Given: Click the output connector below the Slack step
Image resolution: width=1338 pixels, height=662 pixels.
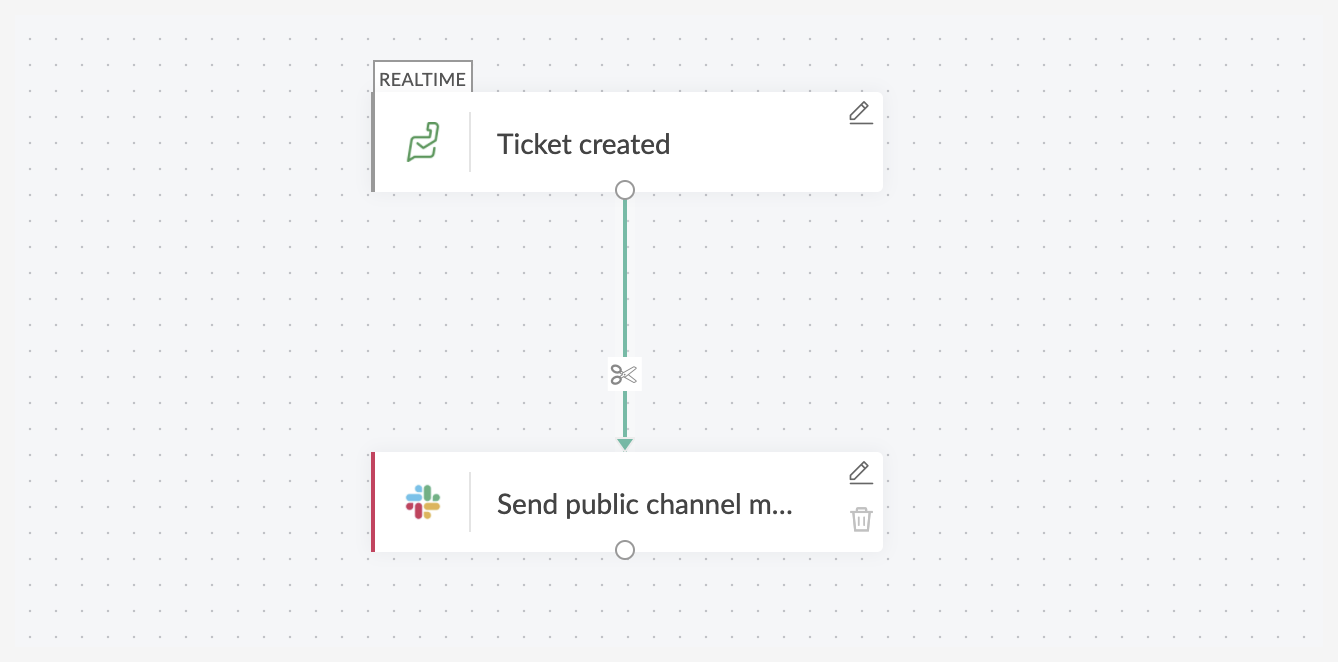Looking at the screenshot, I should click(x=625, y=550).
